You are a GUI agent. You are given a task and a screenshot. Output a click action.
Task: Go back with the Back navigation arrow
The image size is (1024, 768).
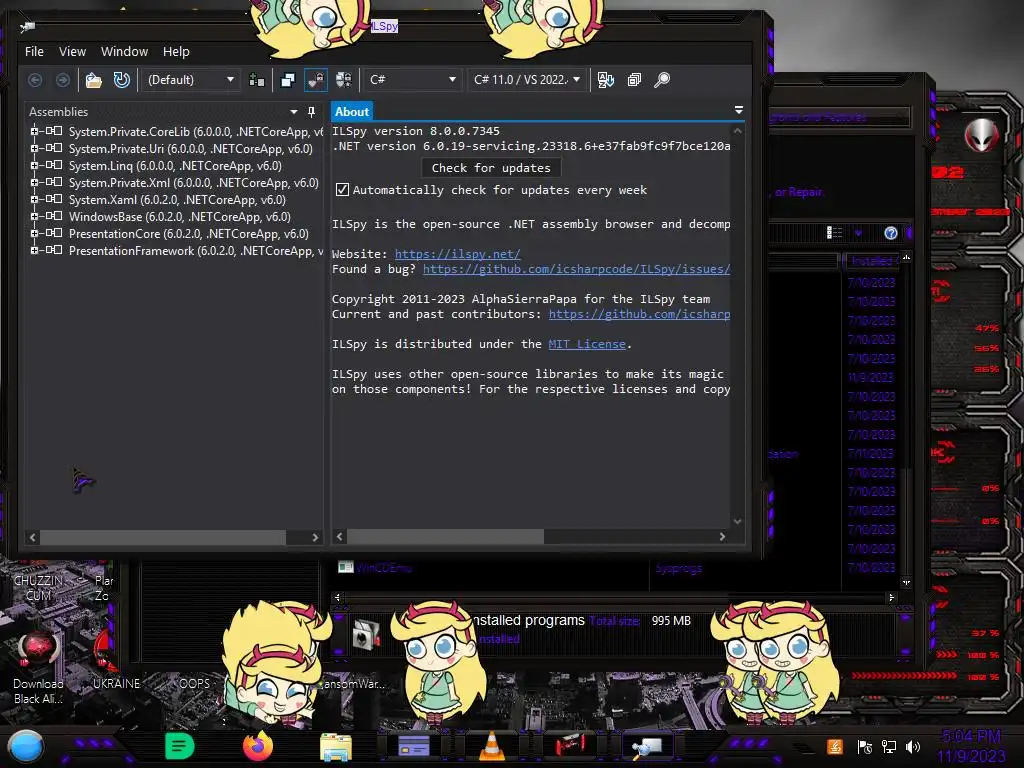click(x=35, y=80)
